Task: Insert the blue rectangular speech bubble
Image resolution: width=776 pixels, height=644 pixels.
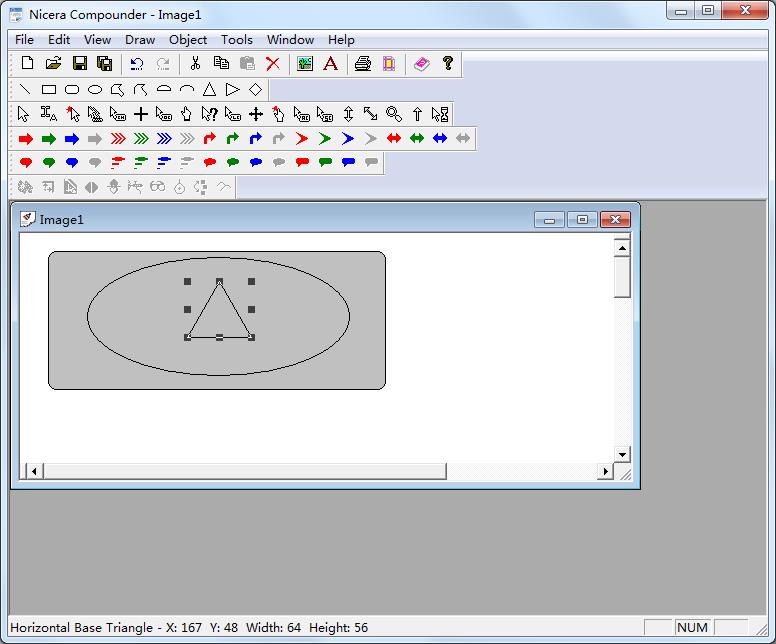Action: click(x=348, y=162)
